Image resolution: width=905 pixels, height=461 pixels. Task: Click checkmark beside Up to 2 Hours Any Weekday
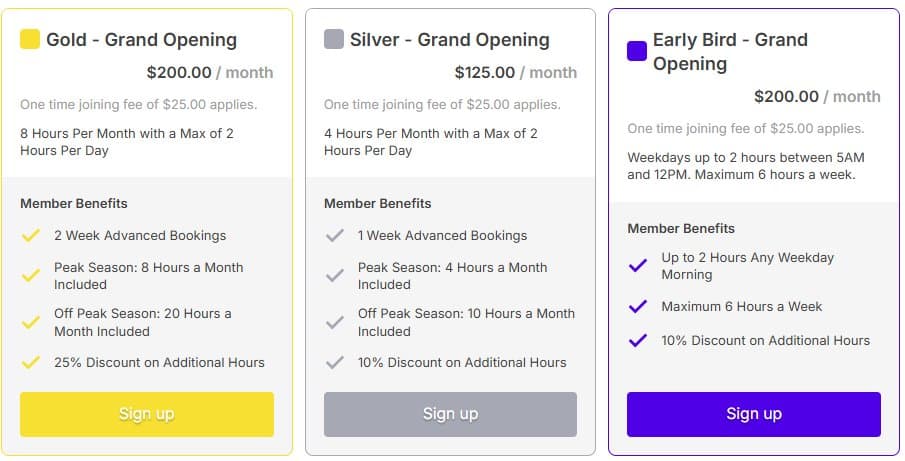637,266
